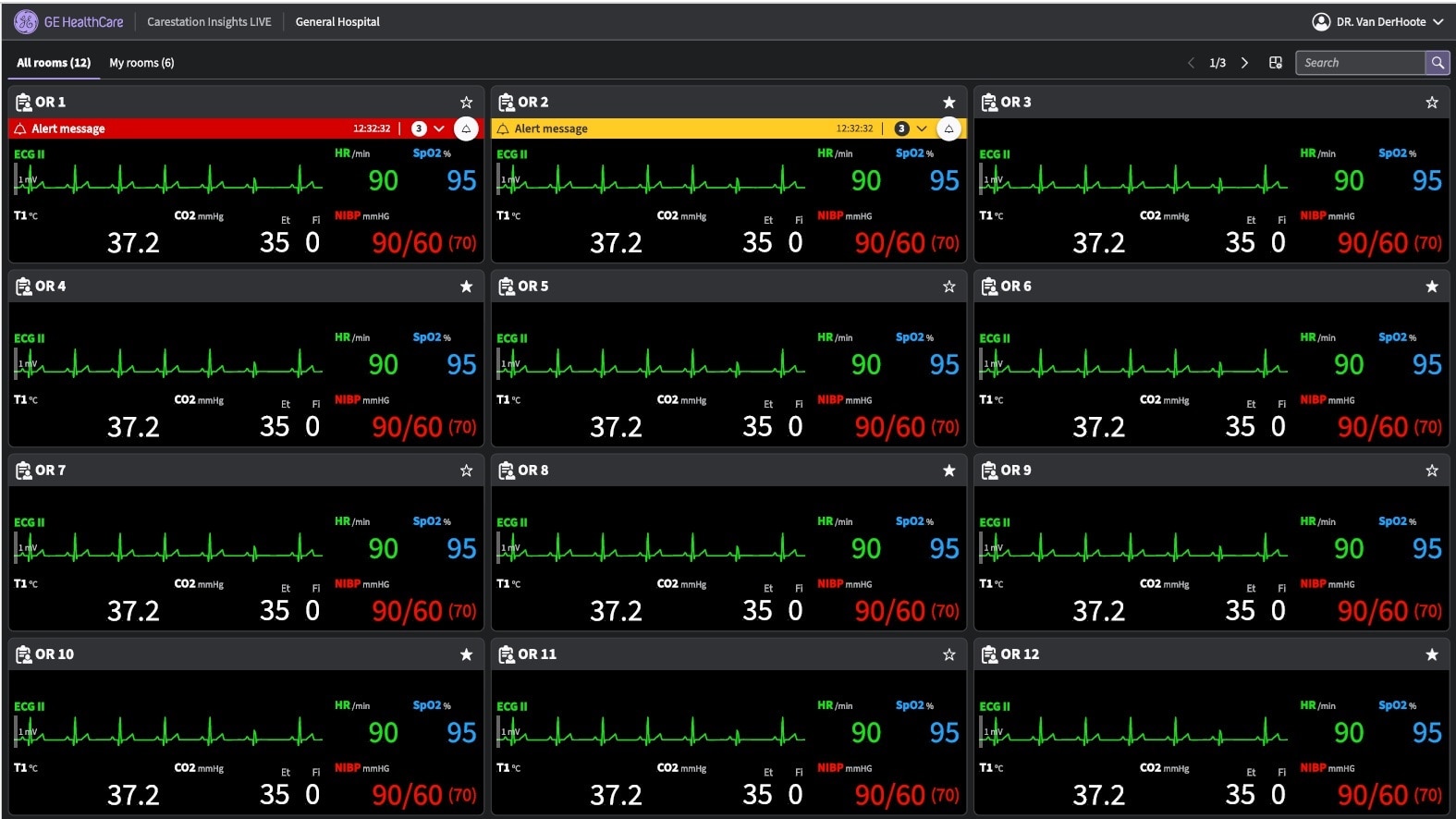Favorite OR 1 with the star
1456x819 pixels.
[466, 103]
